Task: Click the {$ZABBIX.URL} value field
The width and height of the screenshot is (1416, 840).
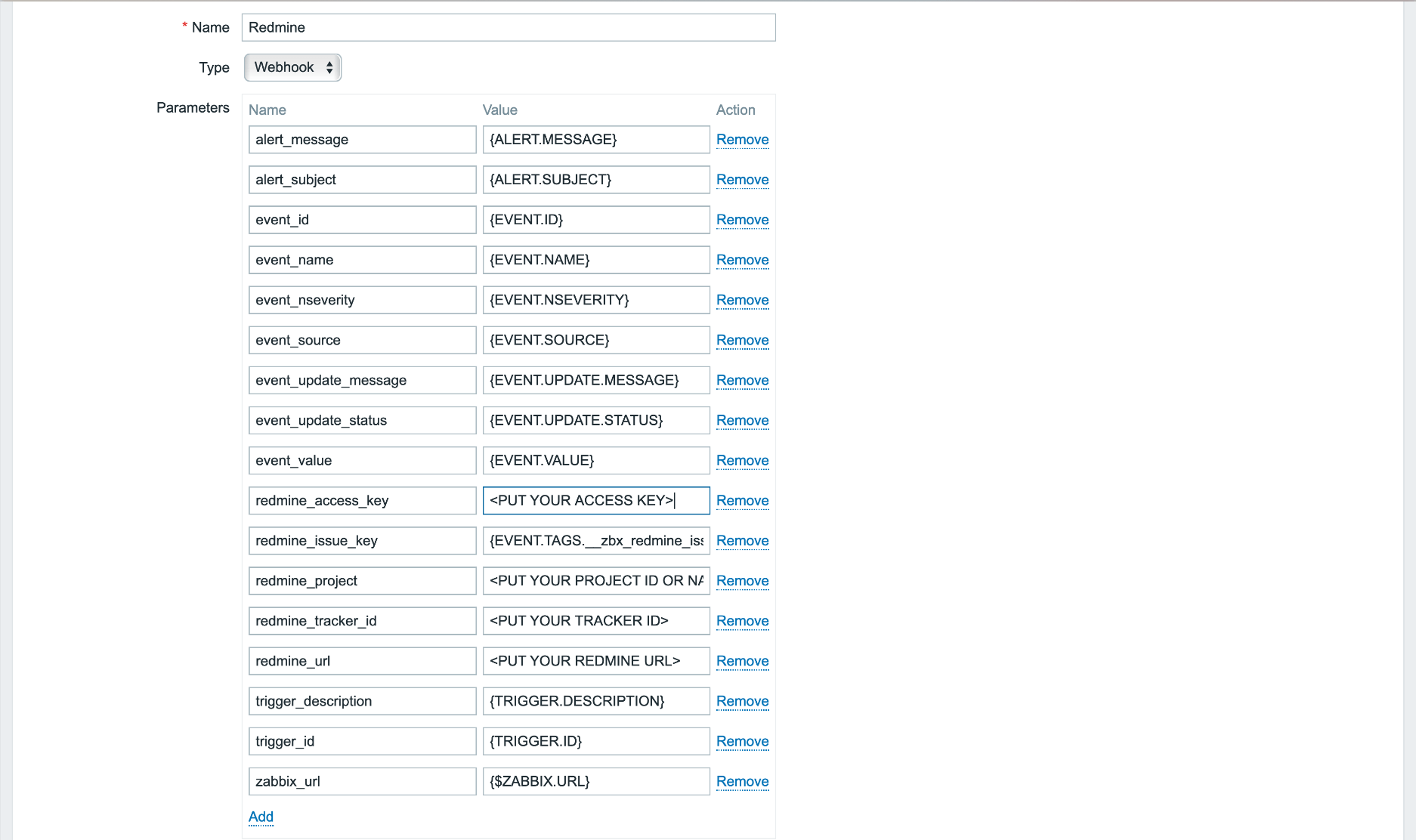Action: pyautogui.click(x=595, y=781)
